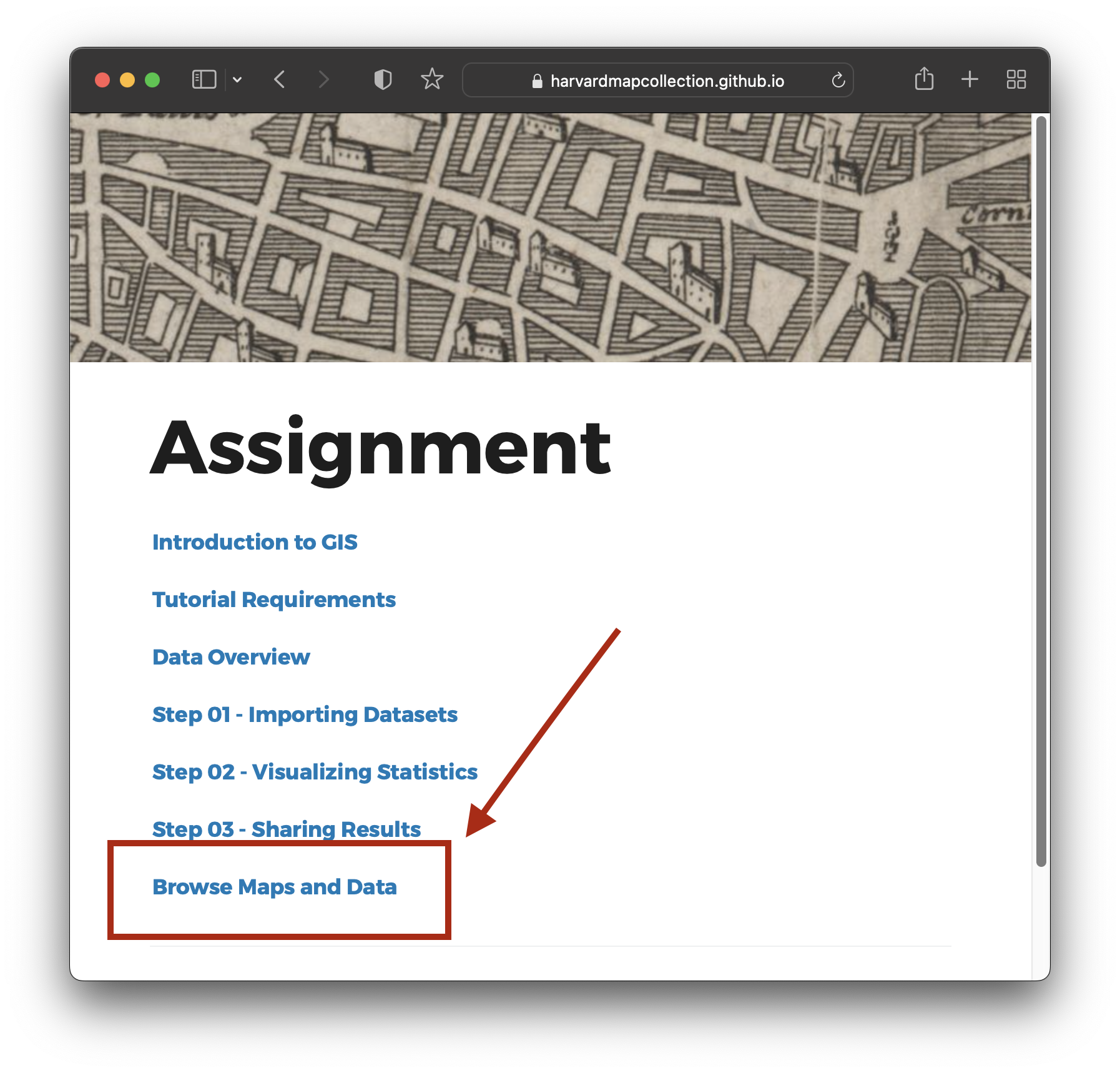This screenshot has width=1120, height=1073.
Task: Close the window with the red button
Action: (x=102, y=80)
